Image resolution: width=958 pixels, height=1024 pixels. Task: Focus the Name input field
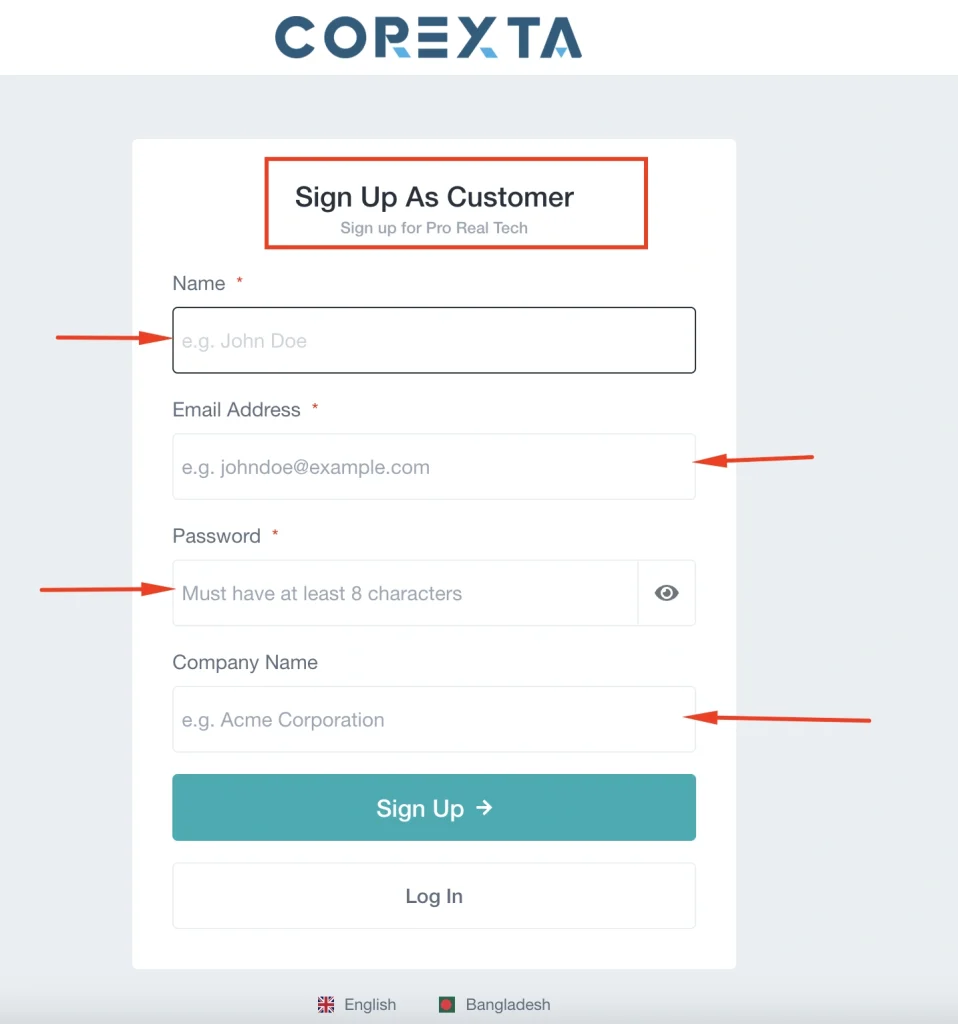(x=433, y=341)
